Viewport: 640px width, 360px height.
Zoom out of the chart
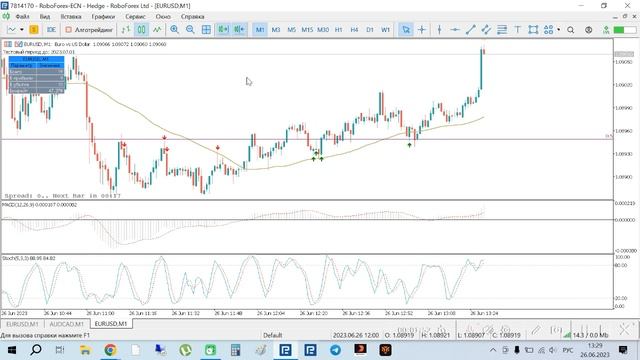coord(190,30)
